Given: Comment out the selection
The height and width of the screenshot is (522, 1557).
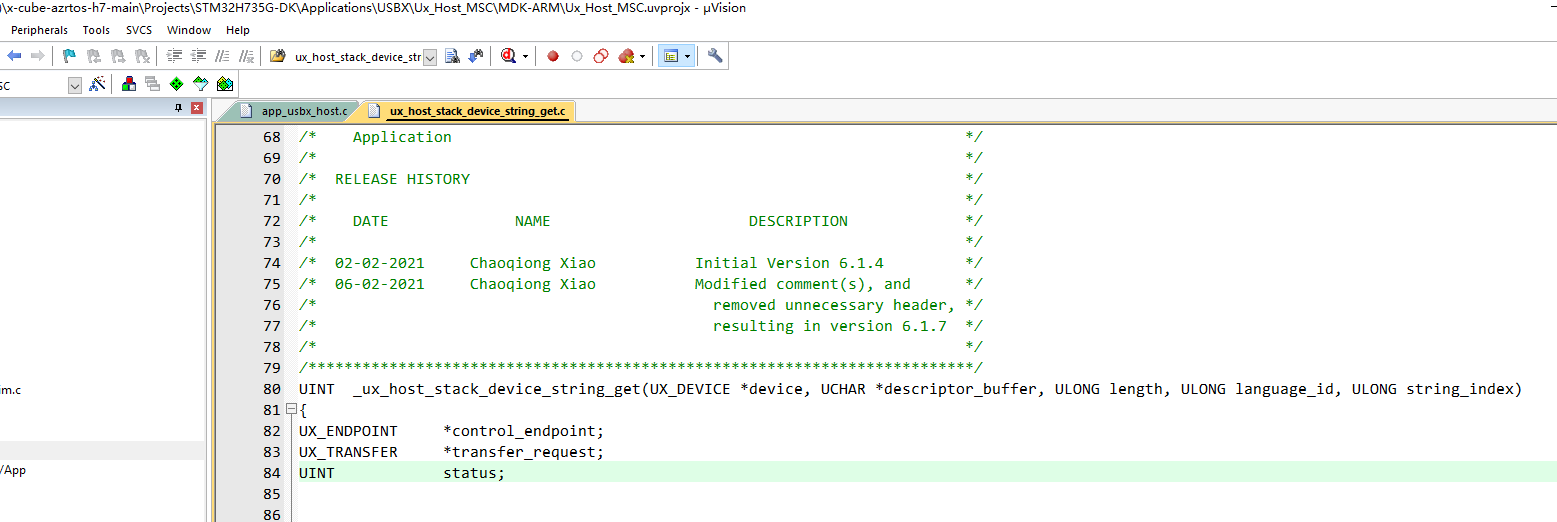Looking at the screenshot, I should 222,56.
